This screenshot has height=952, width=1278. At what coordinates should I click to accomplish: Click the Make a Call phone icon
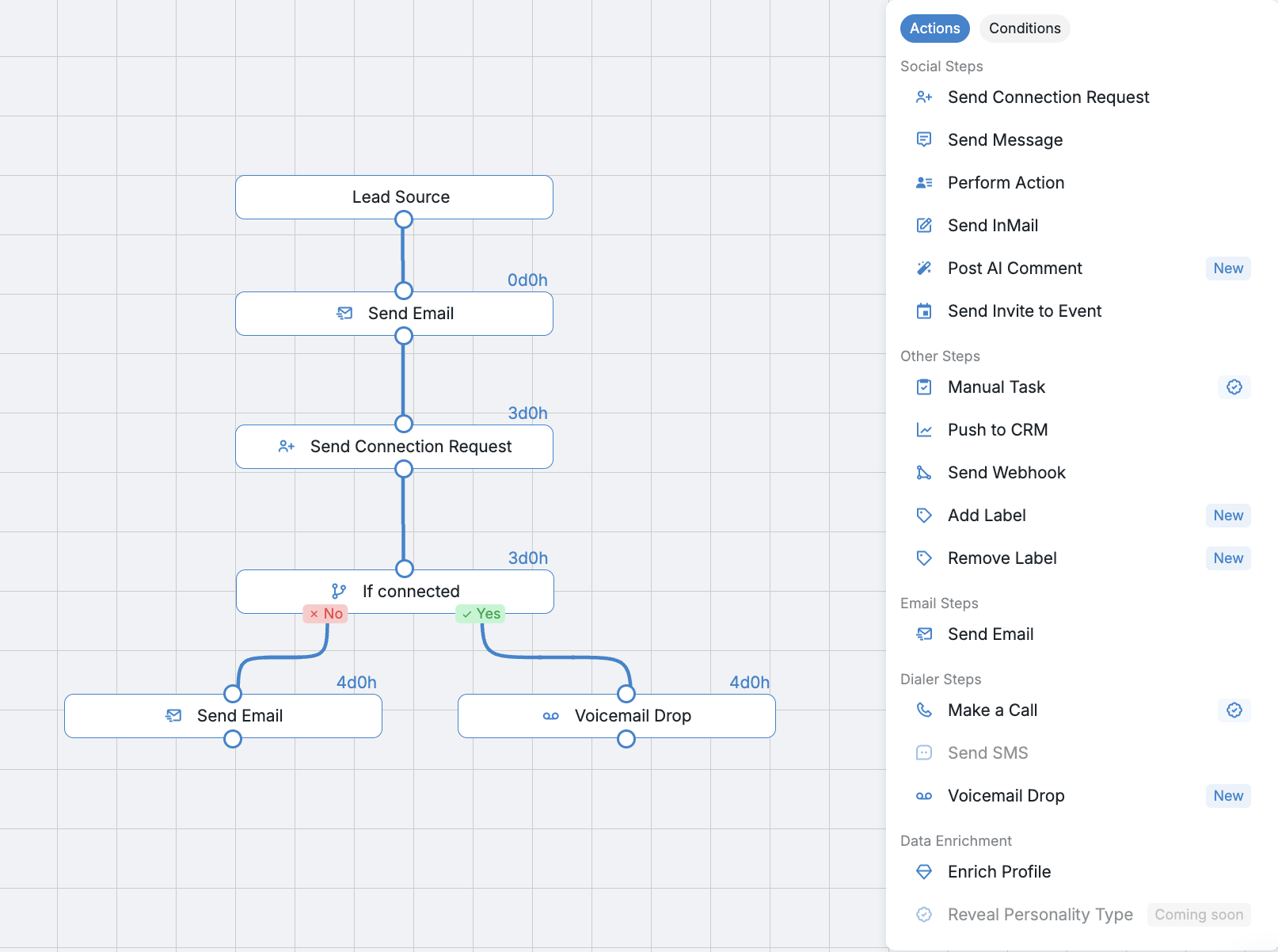point(924,710)
